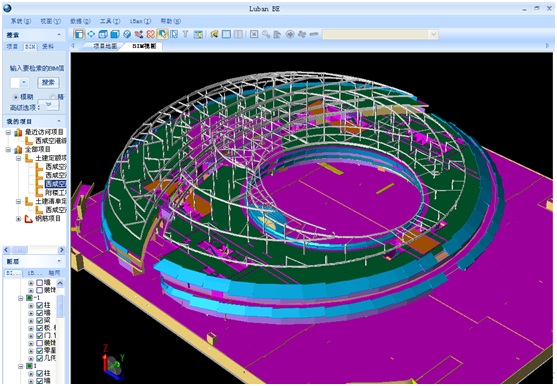
Task: Select the solid blue cube view icon
Action: click(115, 34)
